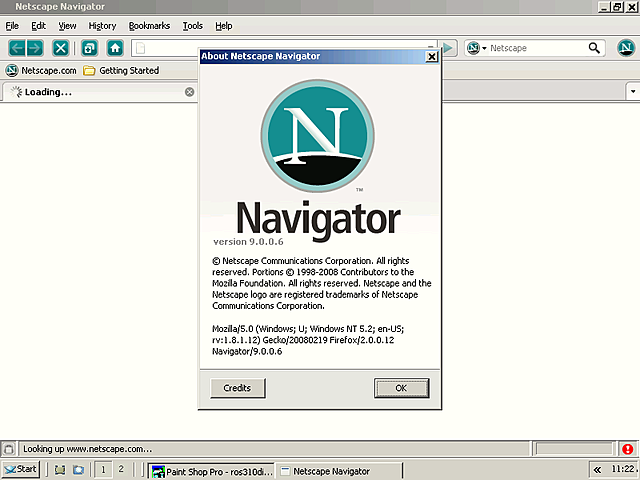Go forward with the Forward arrow button
Screen dimensions: 640x480
click(x=35, y=48)
